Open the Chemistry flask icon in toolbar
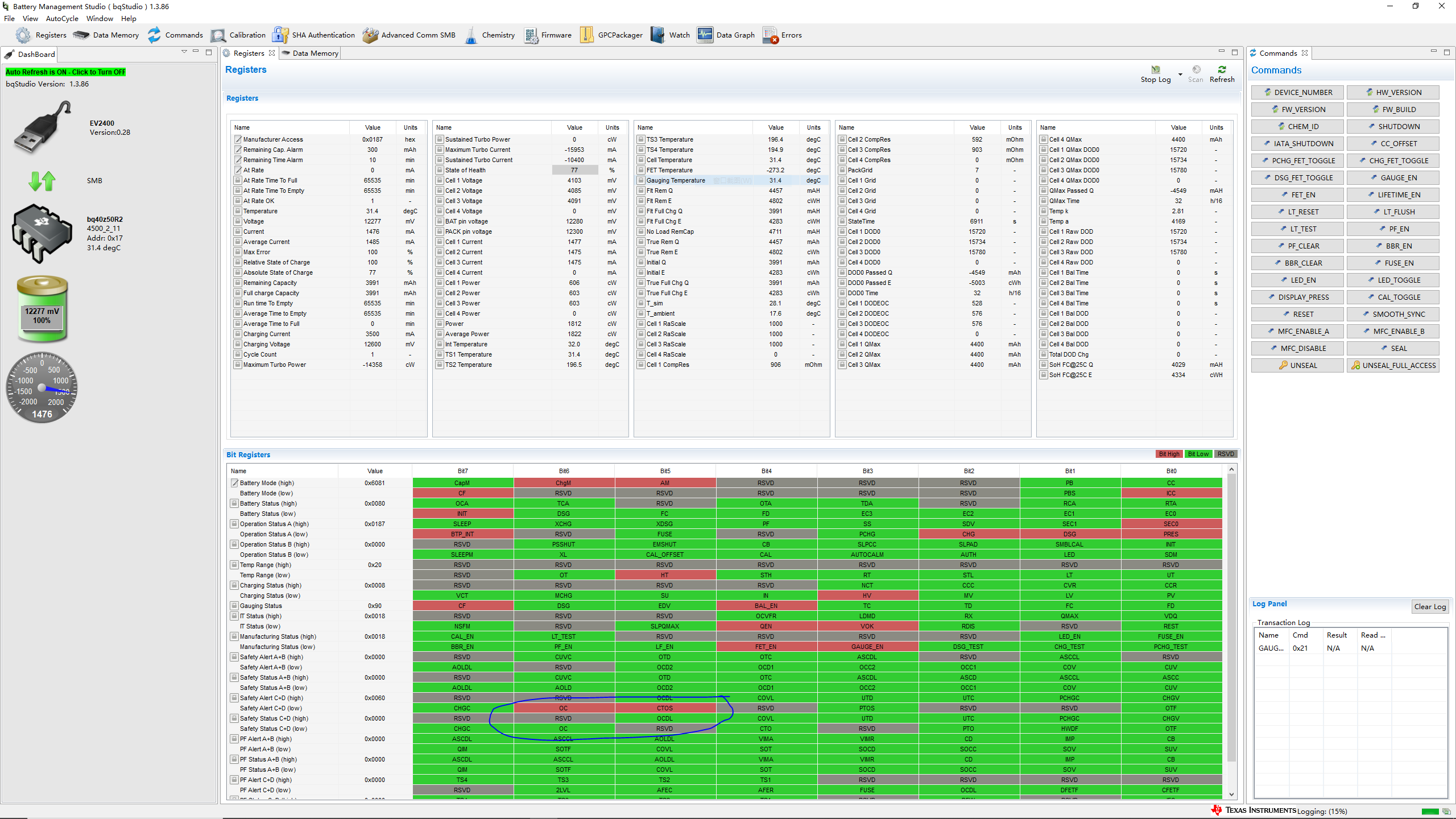The height and width of the screenshot is (819, 1456). 471,35
